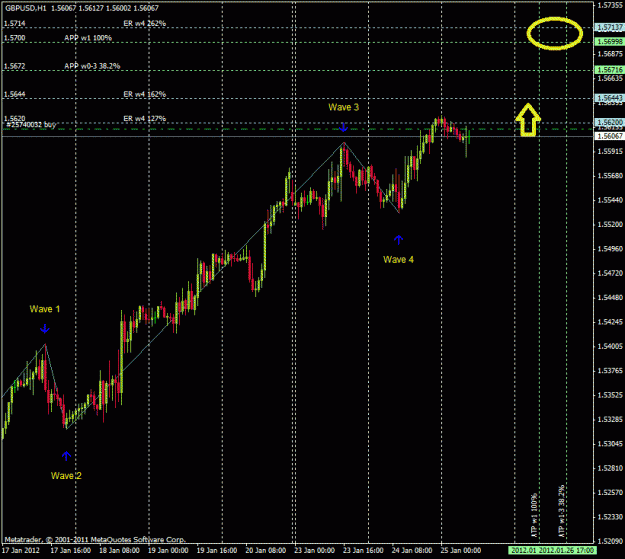Select the 'Wave 3' text label
Viewport: 625px width, 559px height.
(344, 107)
